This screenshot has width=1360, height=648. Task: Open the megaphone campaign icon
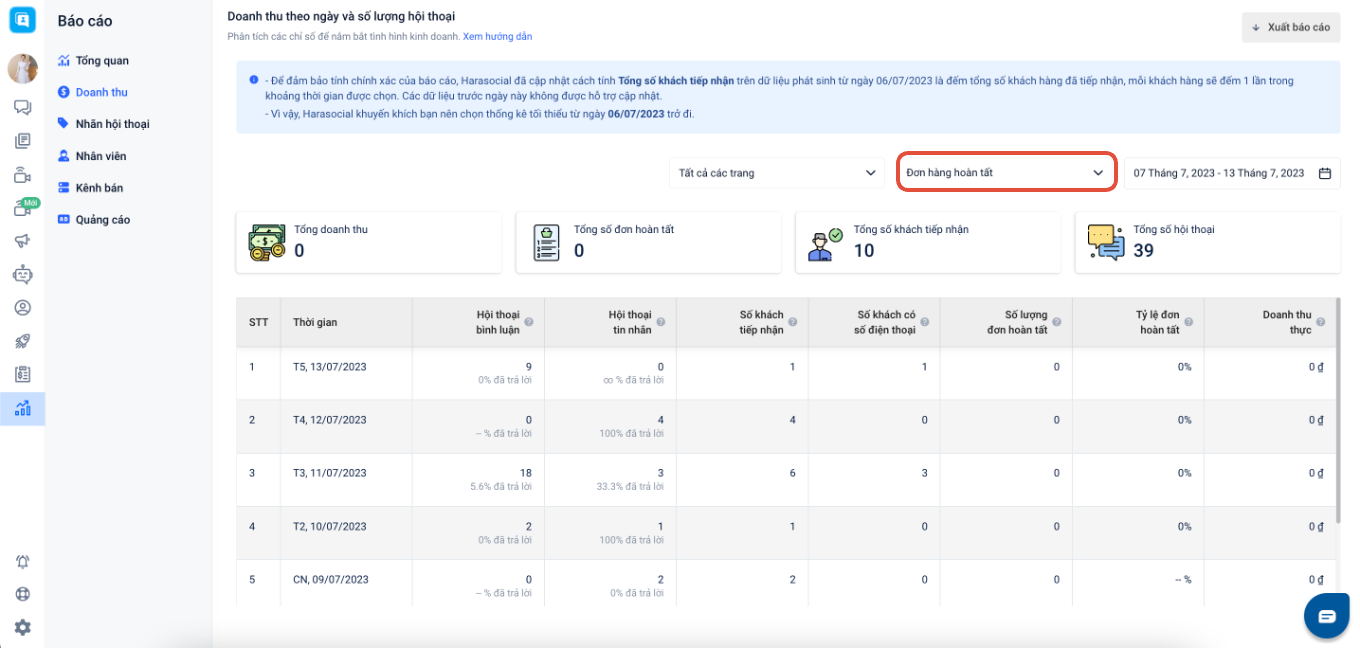click(x=22, y=241)
